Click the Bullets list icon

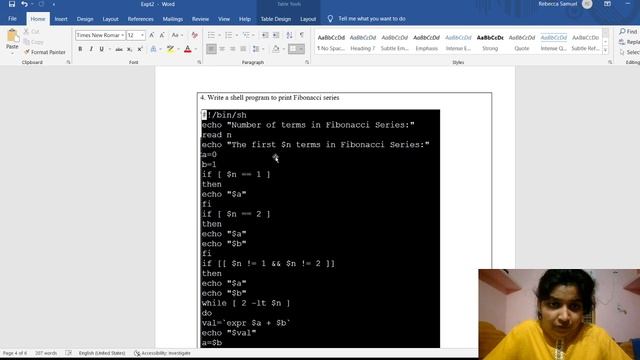click(211, 36)
